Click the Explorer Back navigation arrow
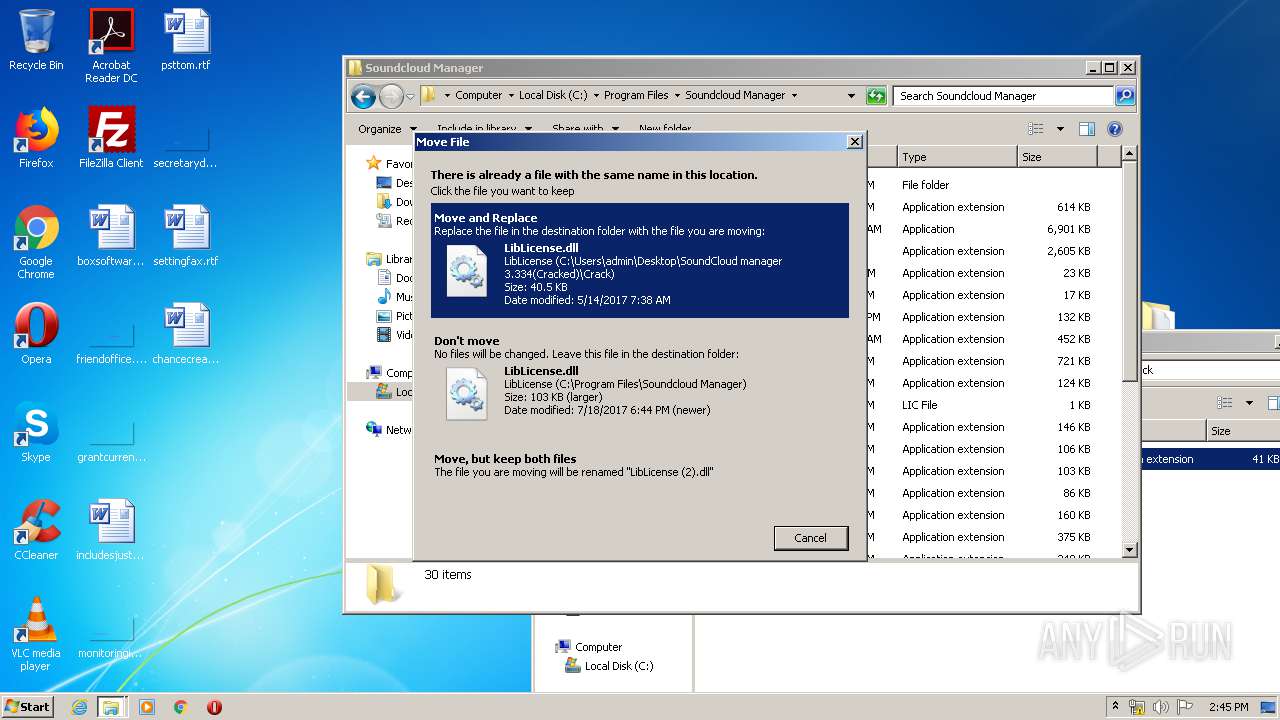Viewport: 1280px width, 720px height. click(363, 96)
